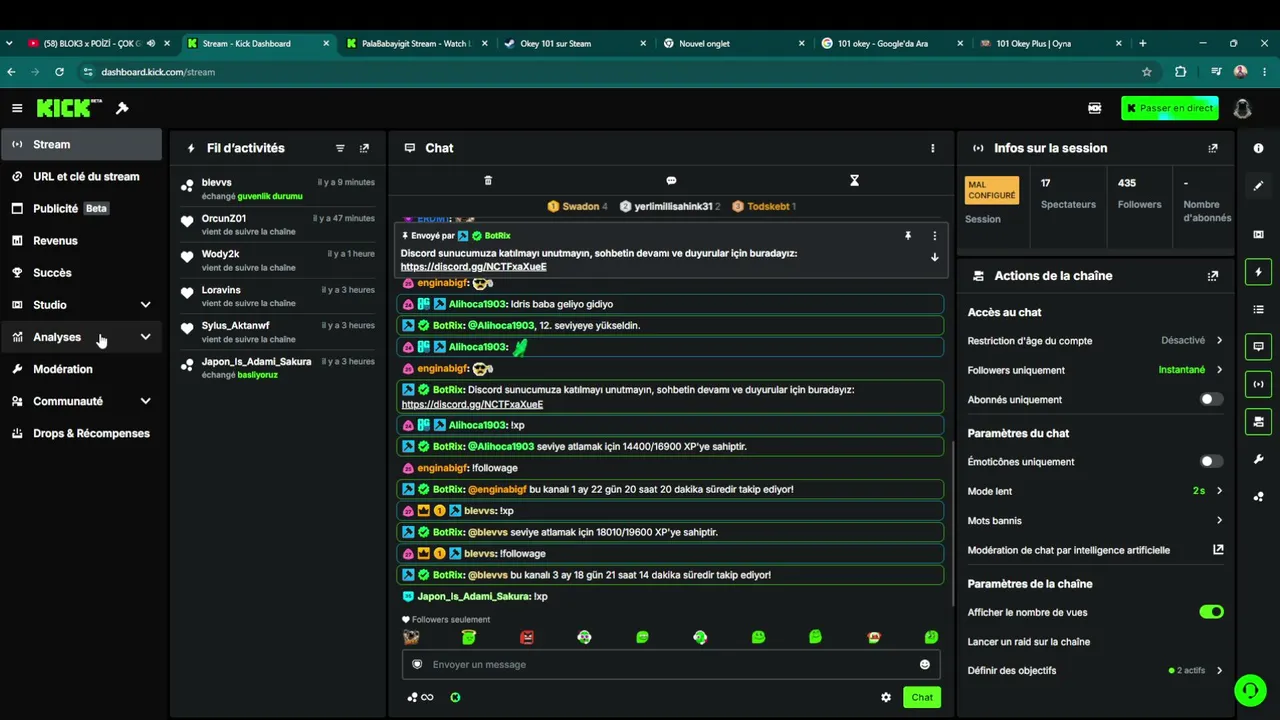The width and height of the screenshot is (1280, 720).
Task: Click the icon left of Passer en direct
Action: tap(1095, 108)
